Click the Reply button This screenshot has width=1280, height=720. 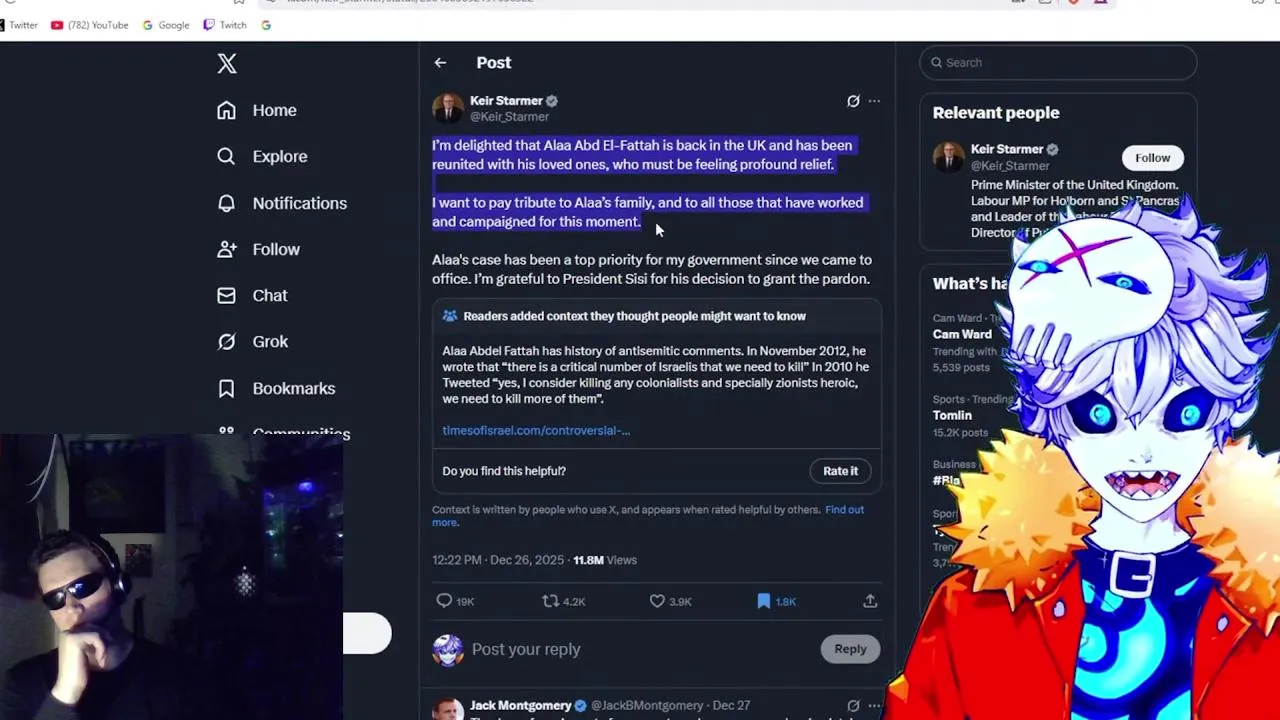850,649
